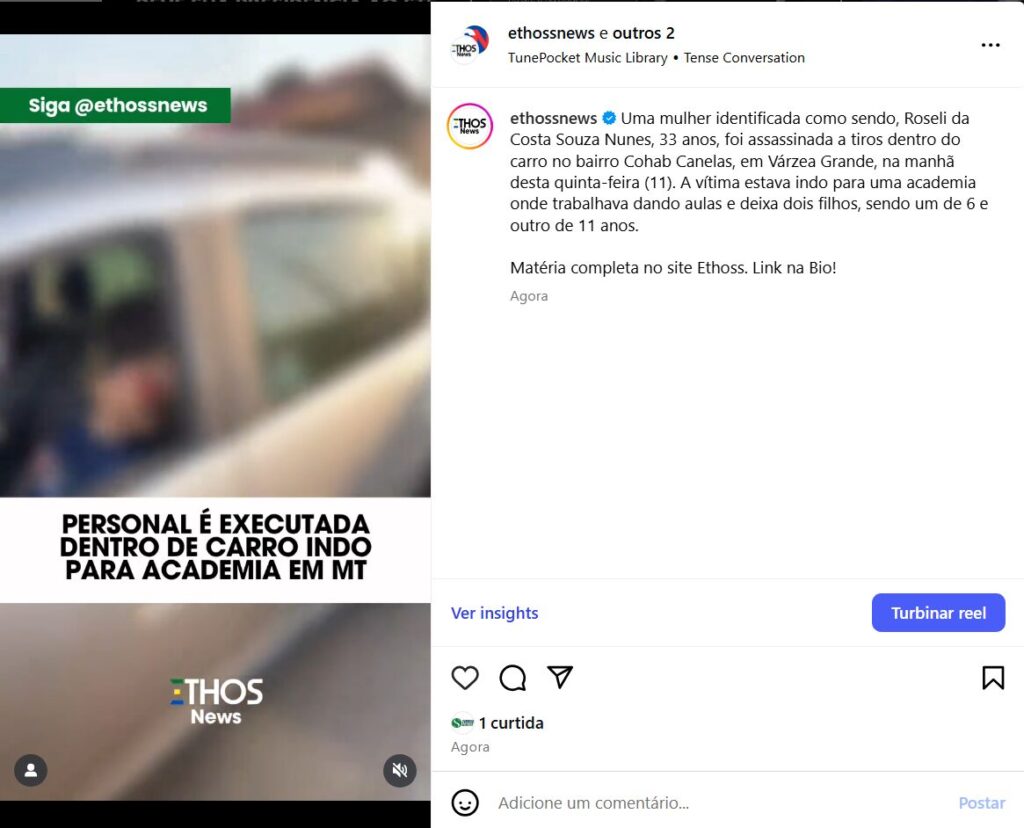Like the reel with the heart icon

[x=465, y=677]
